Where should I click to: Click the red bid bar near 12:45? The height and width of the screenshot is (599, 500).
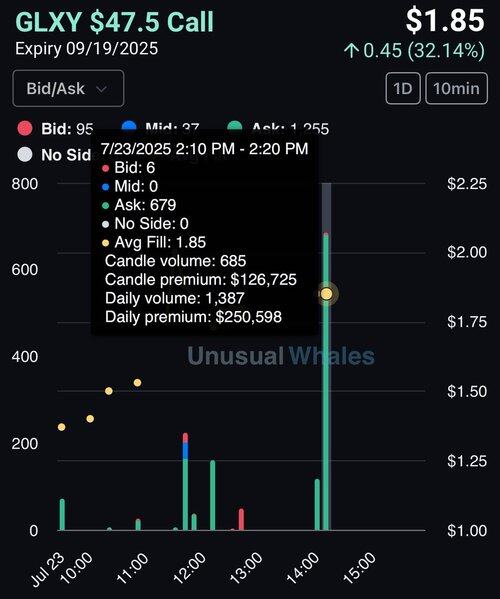pos(241,520)
